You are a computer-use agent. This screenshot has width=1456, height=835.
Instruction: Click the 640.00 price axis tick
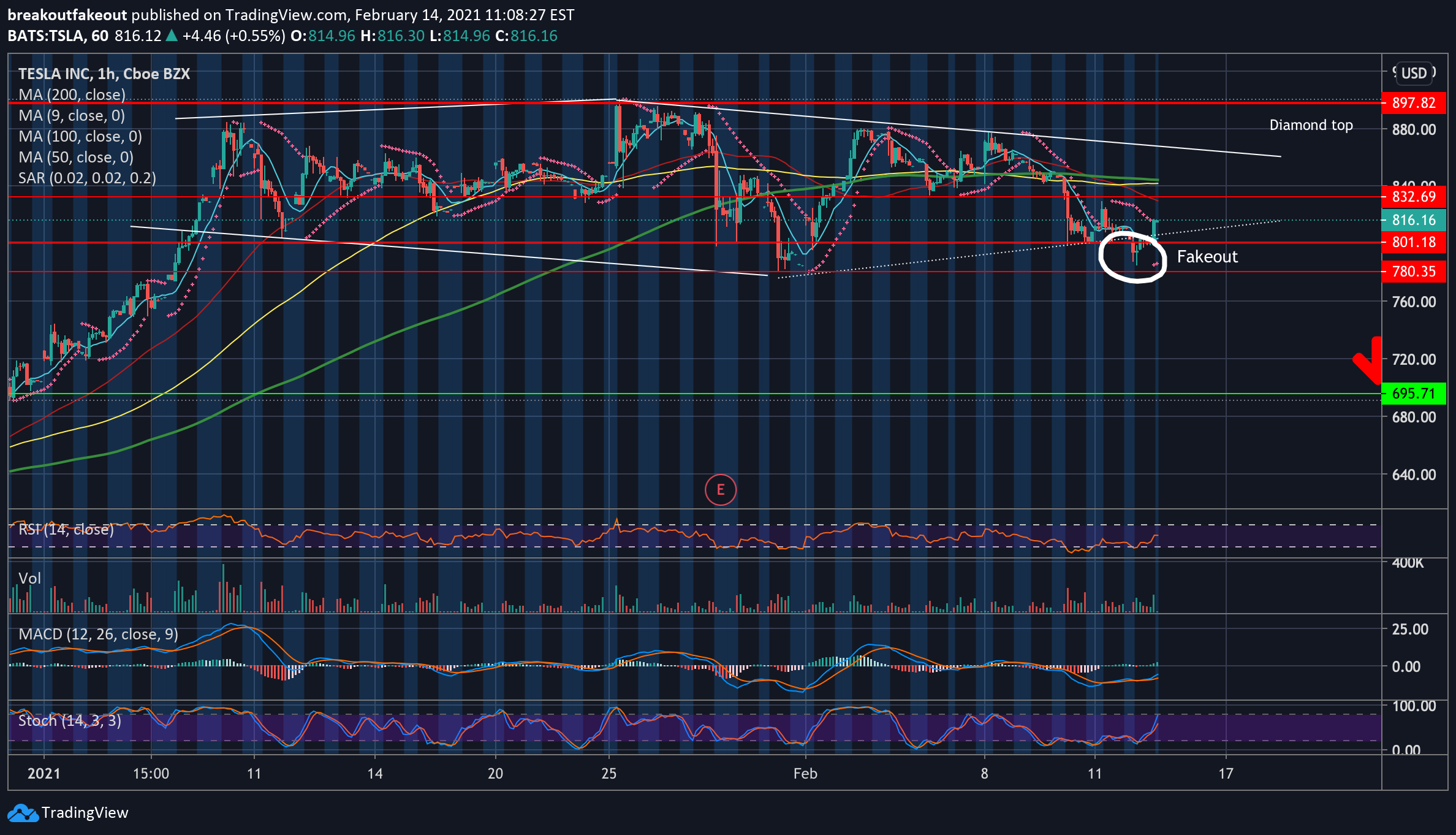click(x=1414, y=475)
